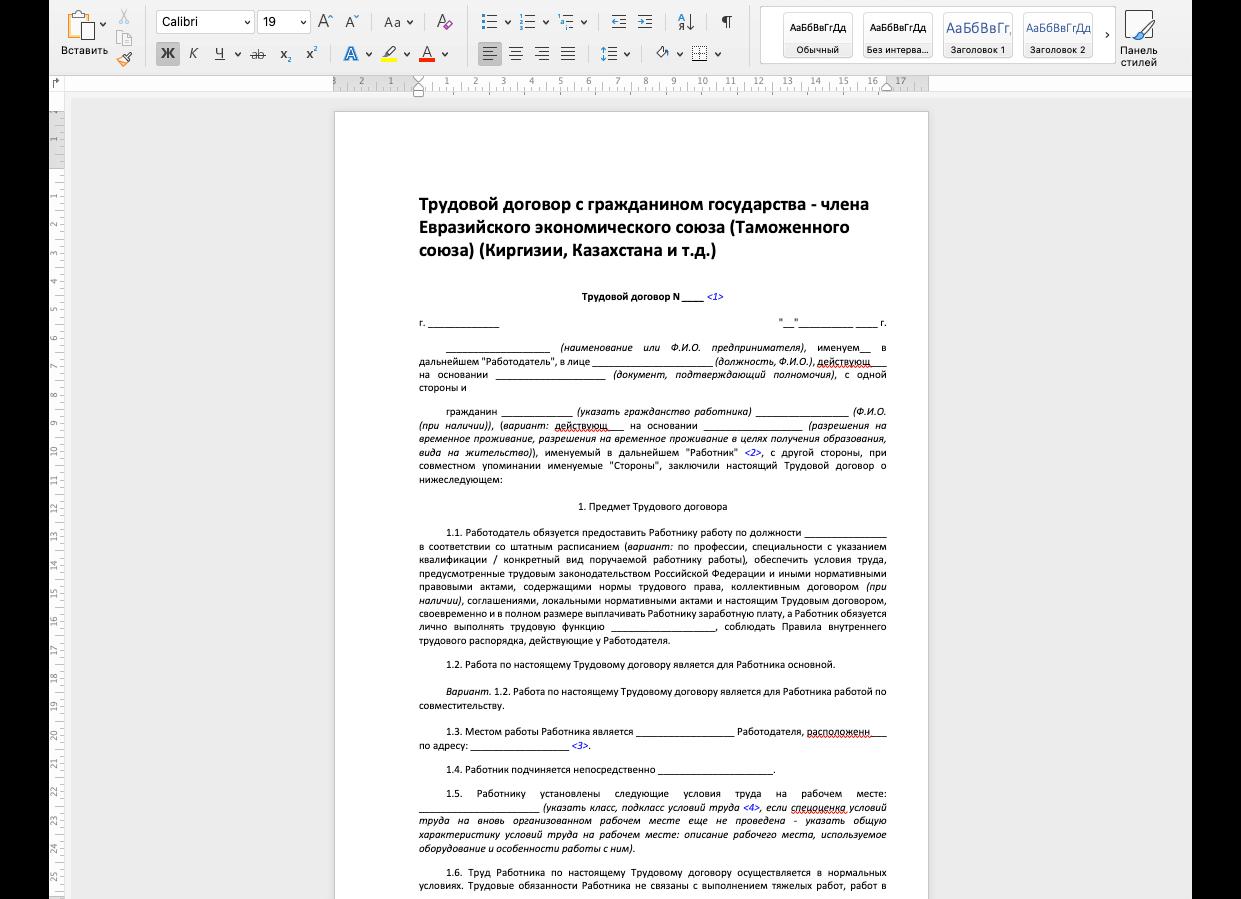The image size is (1241, 899).
Task: Apply the Обычный style
Action: click(x=817, y=35)
